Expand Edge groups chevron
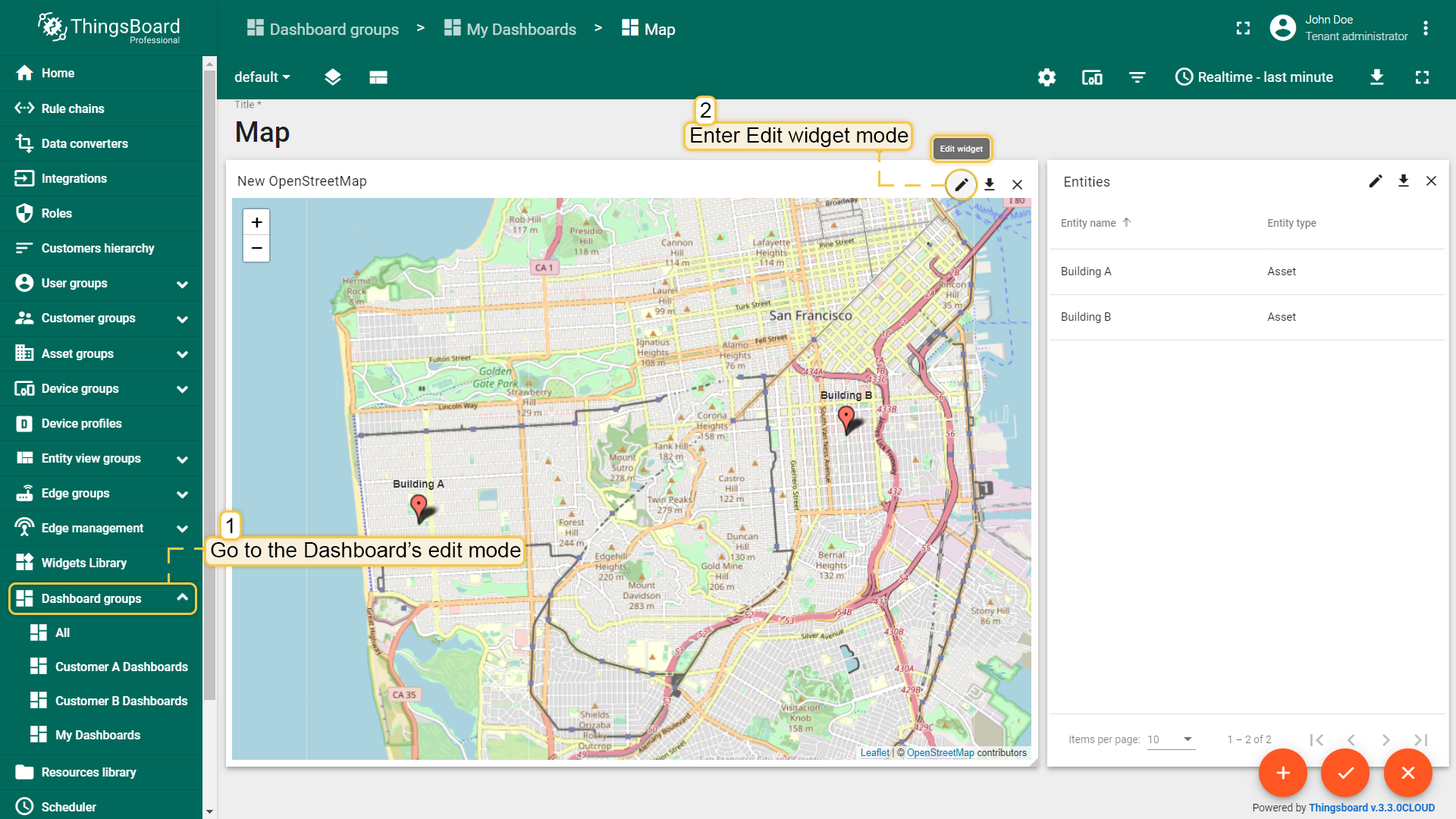This screenshot has height=819, width=1456. [x=182, y=494]
